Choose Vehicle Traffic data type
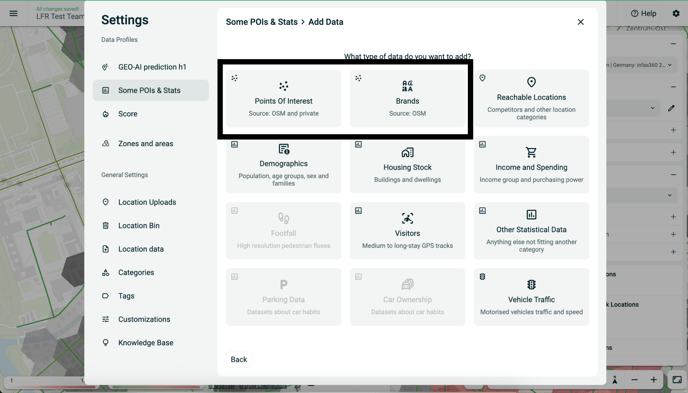The image size is (688, 393). pyautogui.click(x=531, y=297)
